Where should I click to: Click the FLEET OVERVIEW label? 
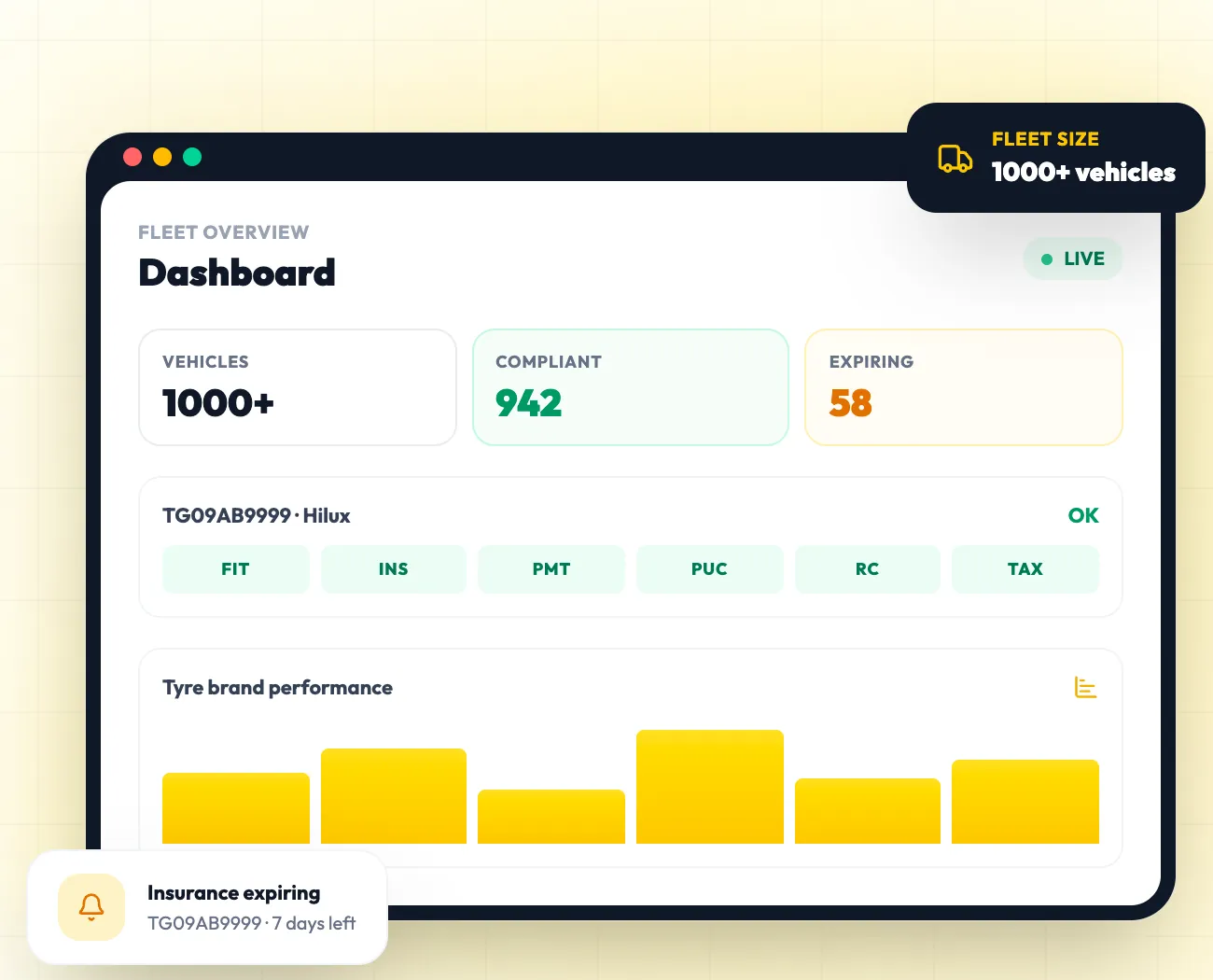pyautogui.click(x=223, y=232)
